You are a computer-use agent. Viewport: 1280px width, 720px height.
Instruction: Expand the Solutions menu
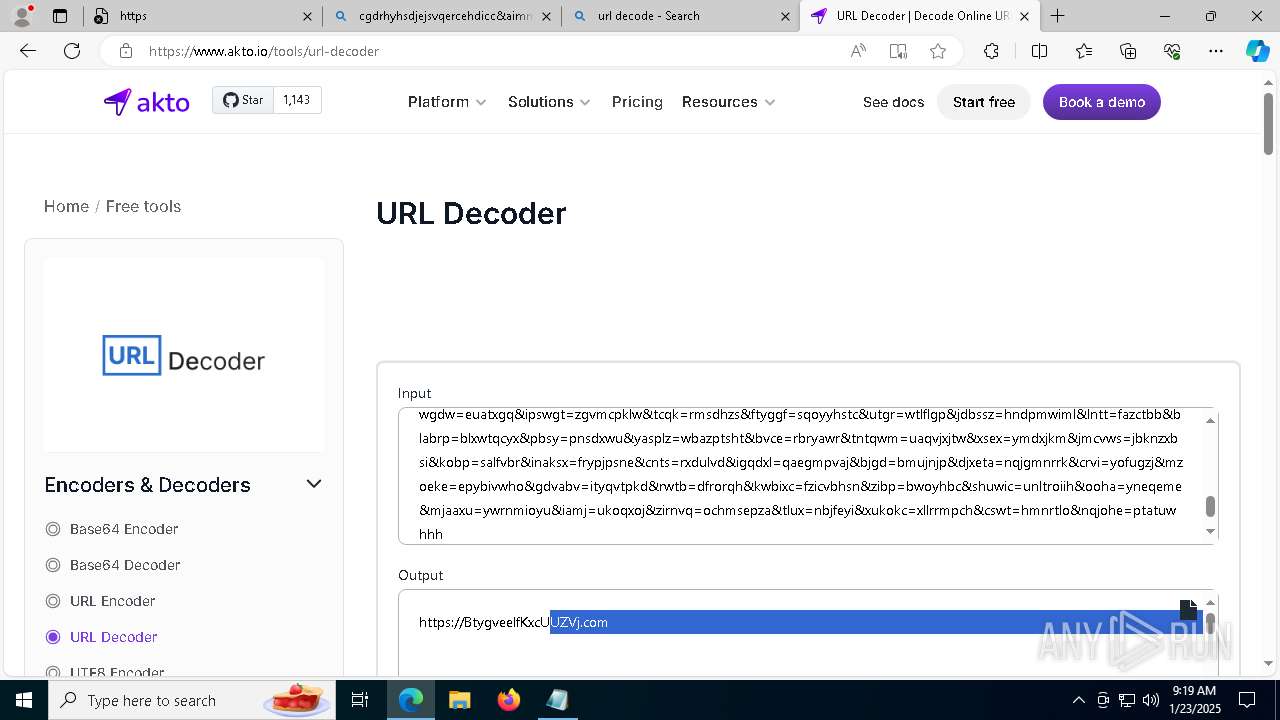(x=549, y=102)
